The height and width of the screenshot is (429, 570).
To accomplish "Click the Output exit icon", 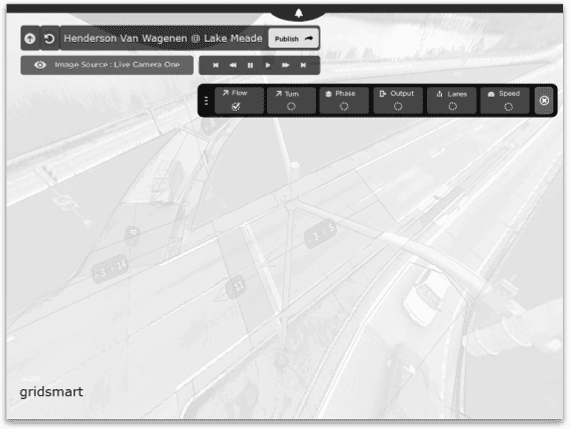I will [382, 94].
